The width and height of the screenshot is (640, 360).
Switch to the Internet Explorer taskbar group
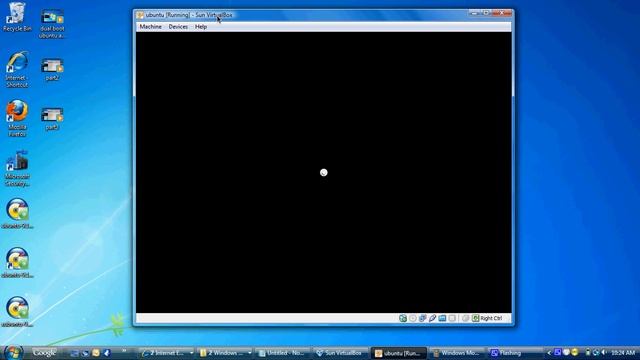tap(167, 353)
